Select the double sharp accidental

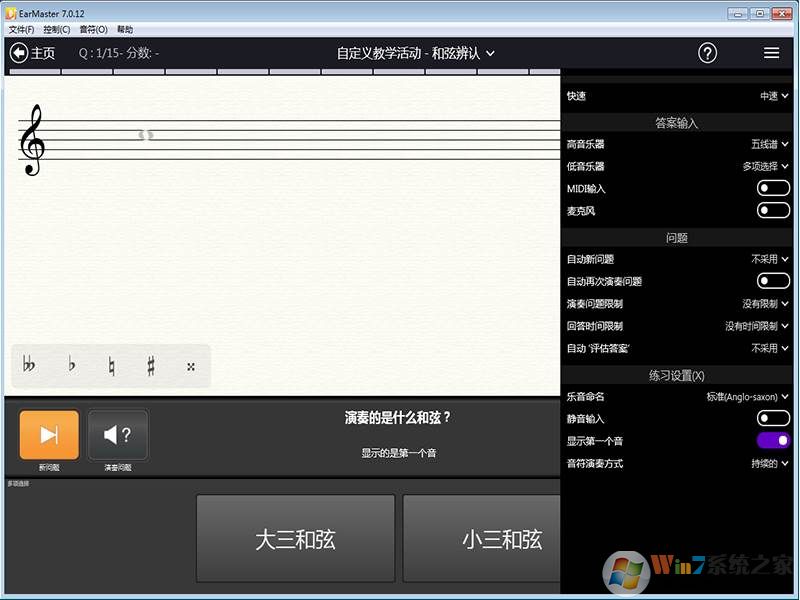pyautogui.click(x=190, y=366)
